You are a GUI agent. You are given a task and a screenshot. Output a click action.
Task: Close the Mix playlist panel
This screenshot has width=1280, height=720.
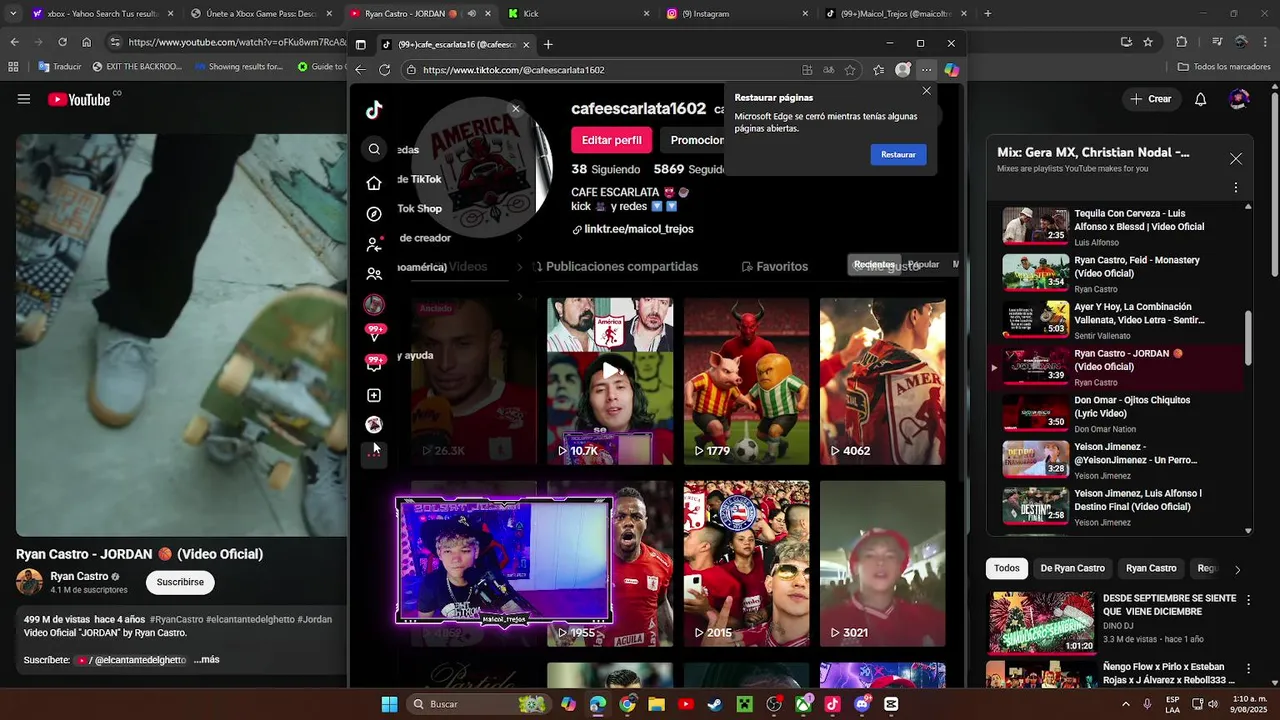coord(1236,159)
